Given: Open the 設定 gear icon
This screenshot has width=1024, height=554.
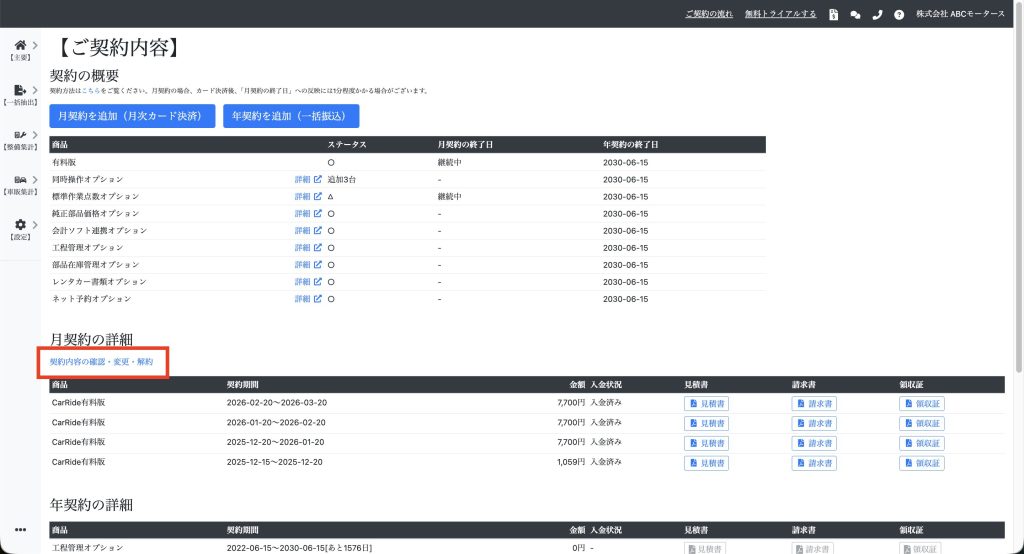Looking at the screenshot, I should pos(20,225).
